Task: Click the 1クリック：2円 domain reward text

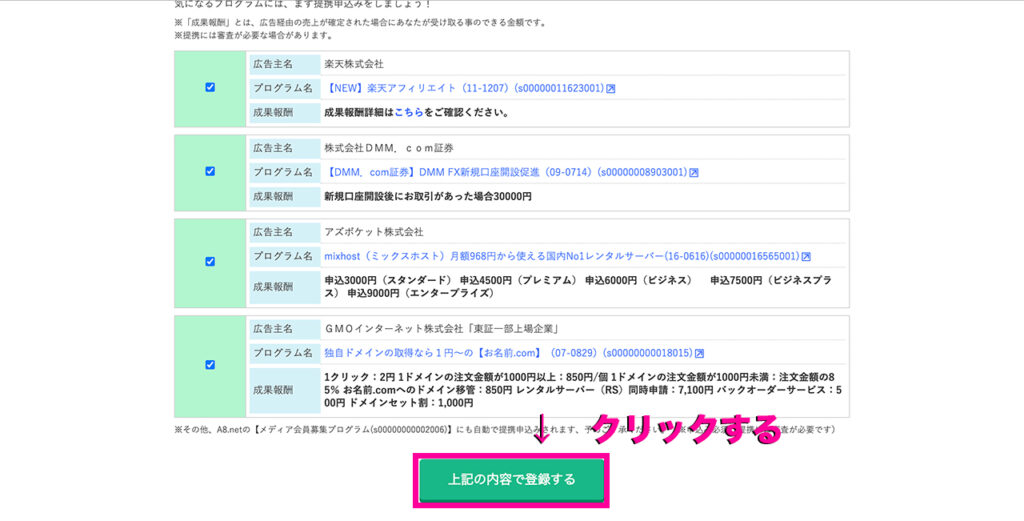Action: tap(359, 377)
